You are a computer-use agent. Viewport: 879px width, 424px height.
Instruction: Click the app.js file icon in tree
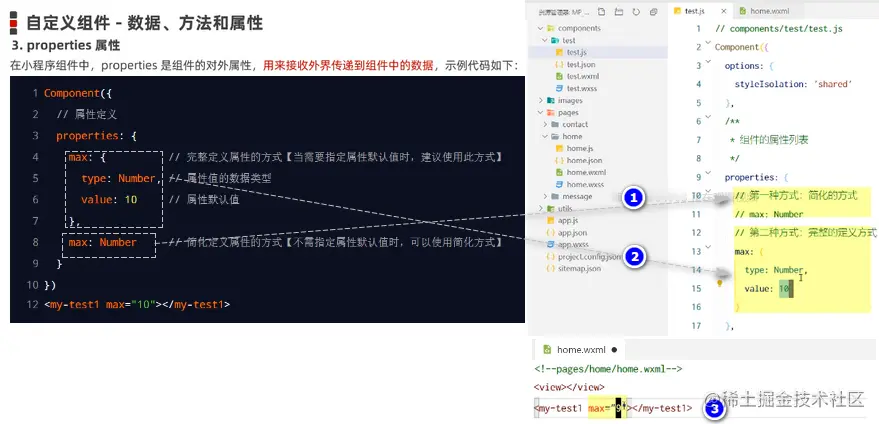tap(550, 220)
